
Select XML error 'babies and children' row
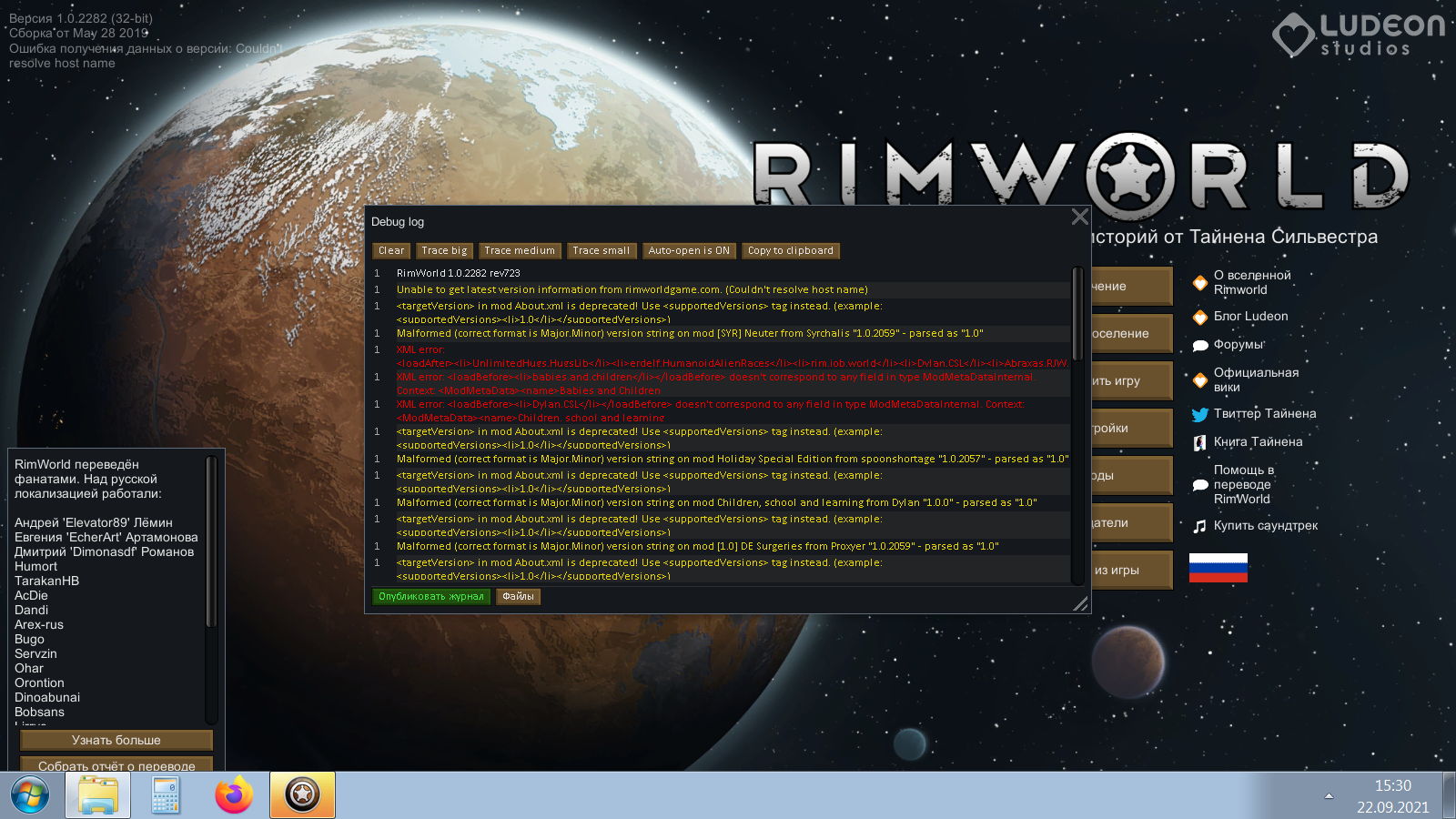[720, 383]
